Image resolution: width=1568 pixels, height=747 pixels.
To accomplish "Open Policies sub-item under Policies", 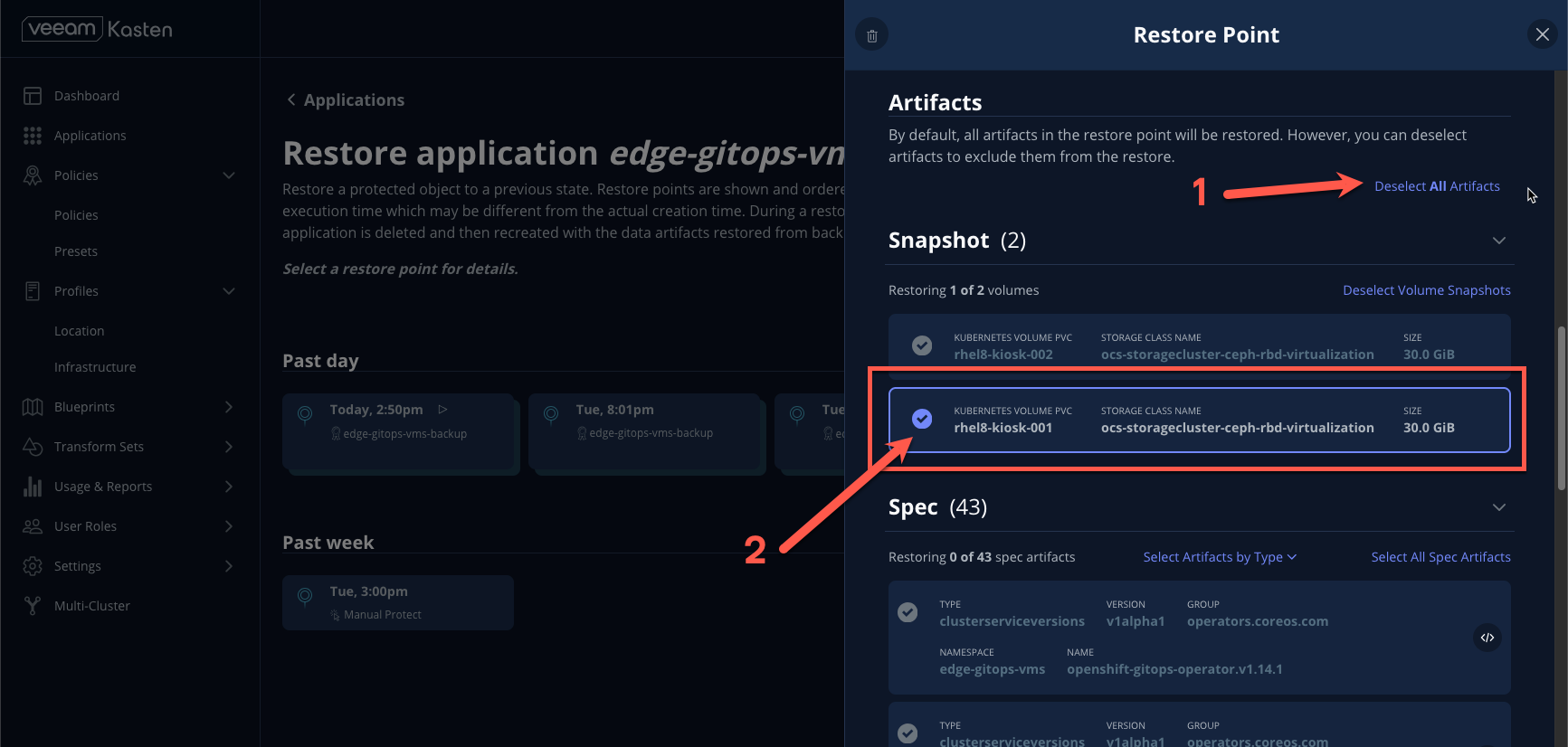I will (x=76, y=215).
